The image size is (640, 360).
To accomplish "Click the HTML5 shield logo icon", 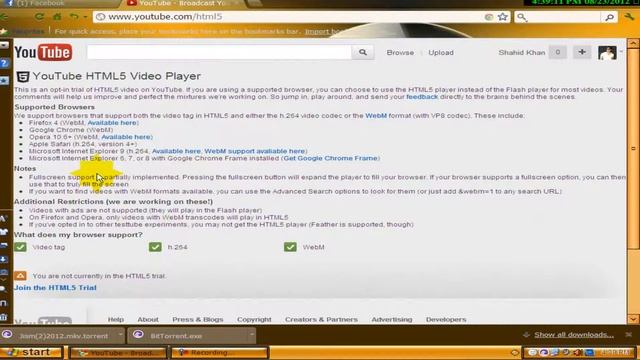I will click(22, 76).
